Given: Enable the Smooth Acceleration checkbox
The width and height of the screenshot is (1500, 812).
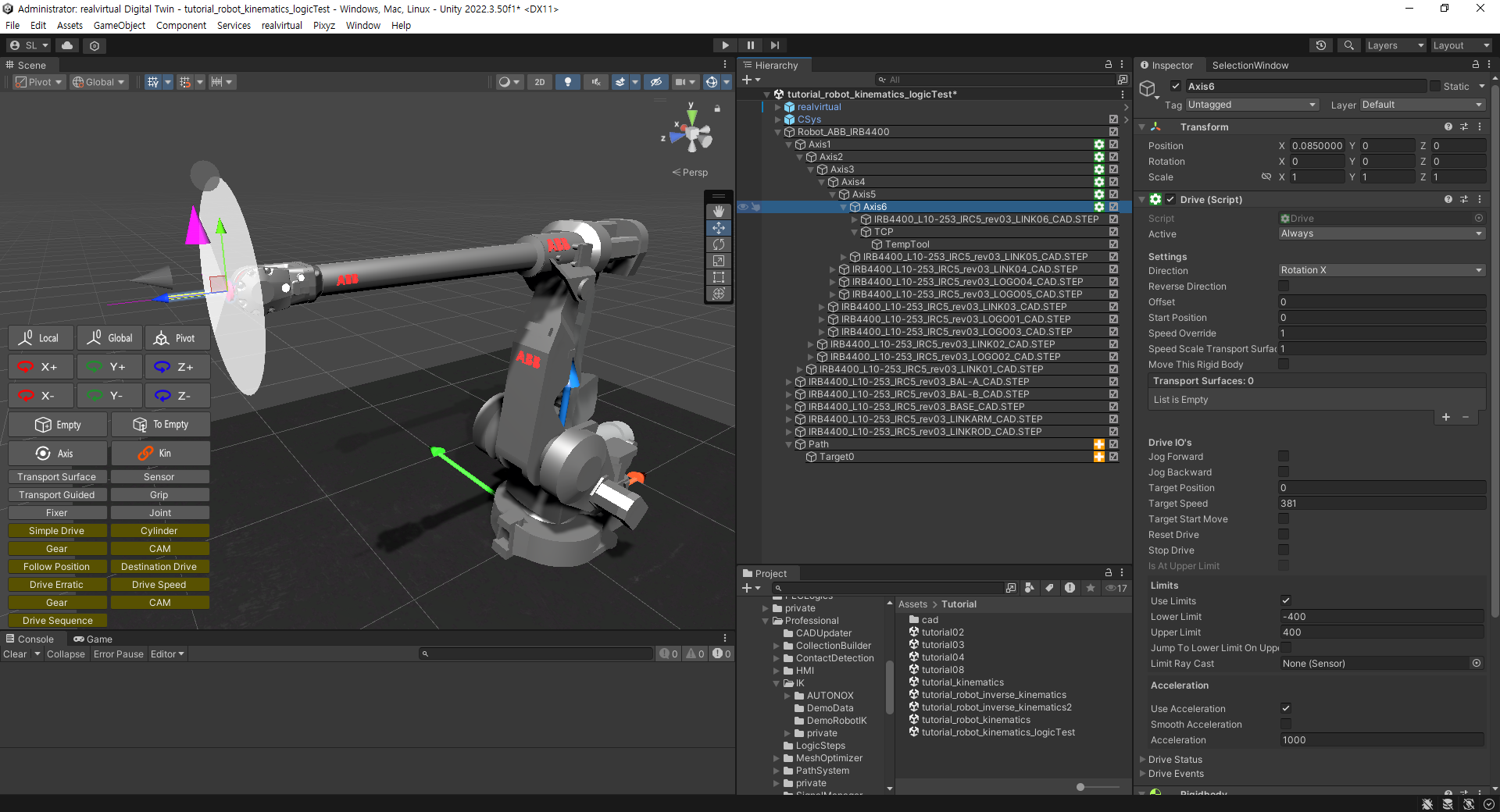Looking at the screenshot, I should click(1286, 725).
